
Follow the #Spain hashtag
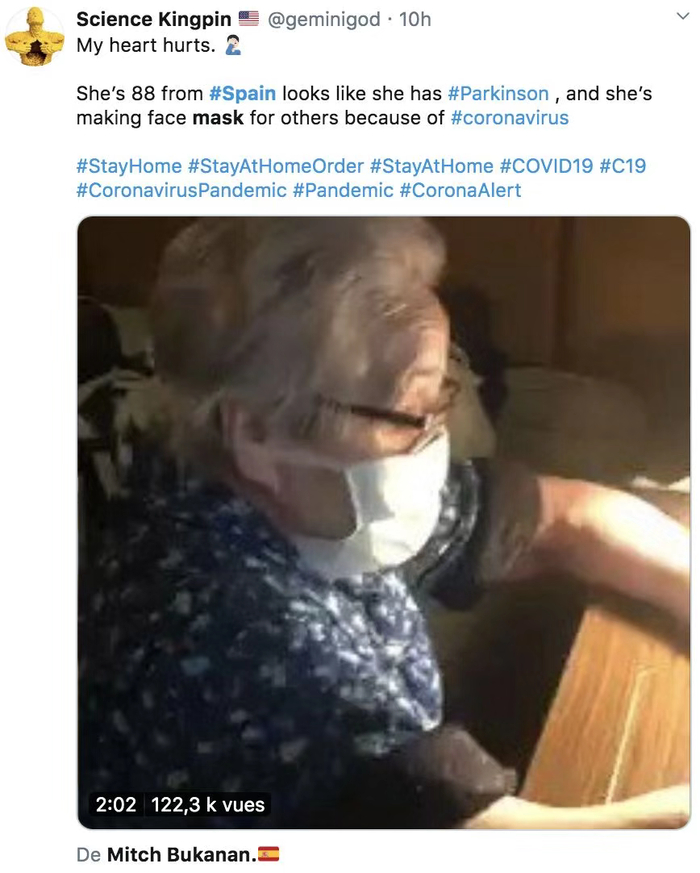coord(242,93)
